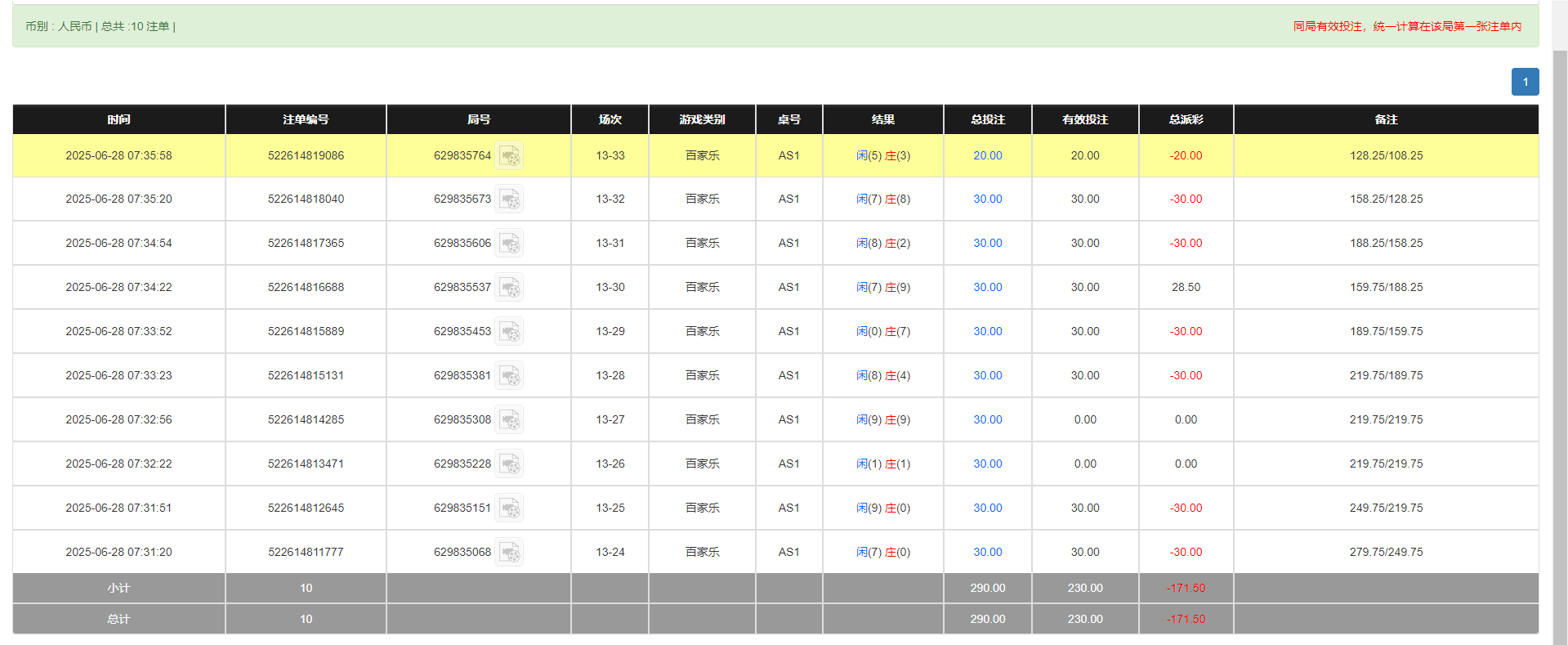View the replay icon for round 629835068

(x=509, y=553)
